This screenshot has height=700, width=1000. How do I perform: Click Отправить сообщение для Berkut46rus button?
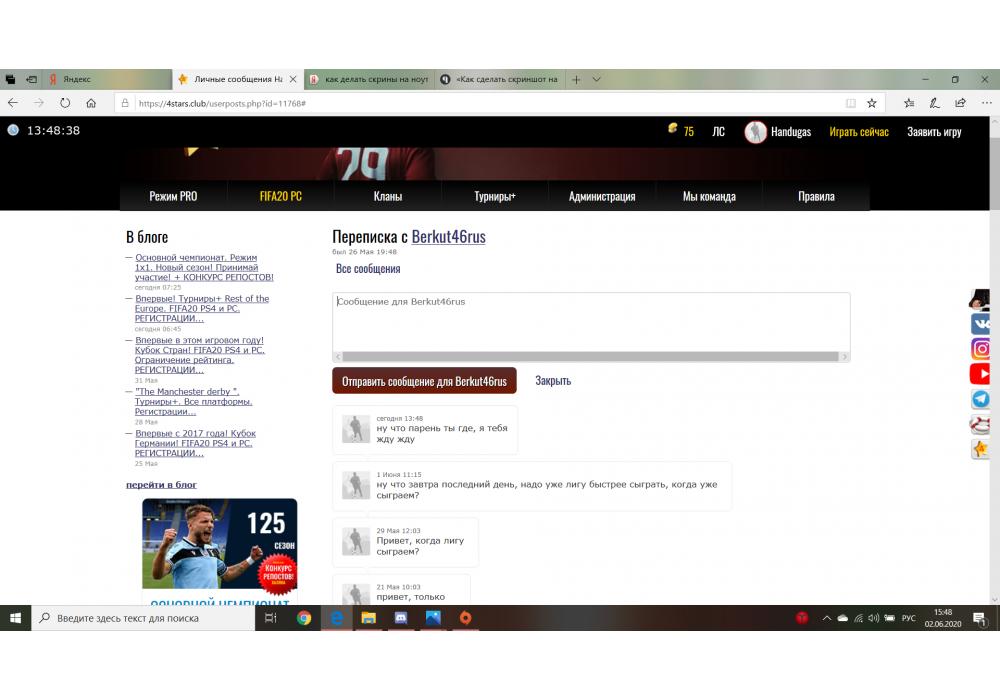(424, 381)
